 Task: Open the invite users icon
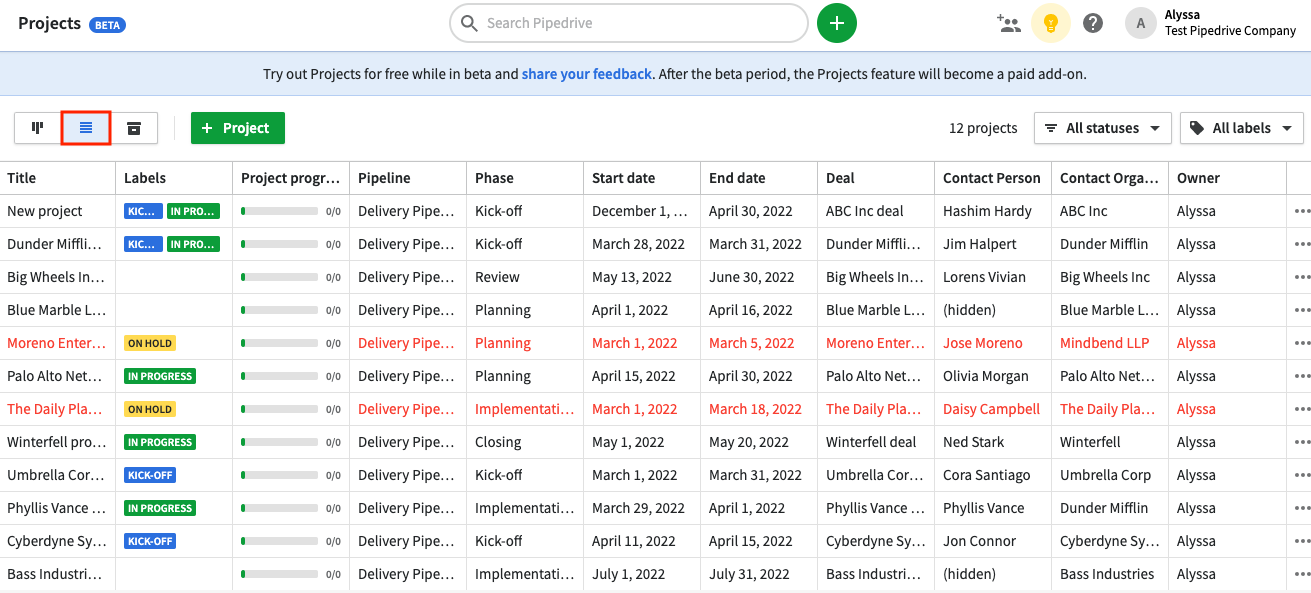click(1009, 22)
